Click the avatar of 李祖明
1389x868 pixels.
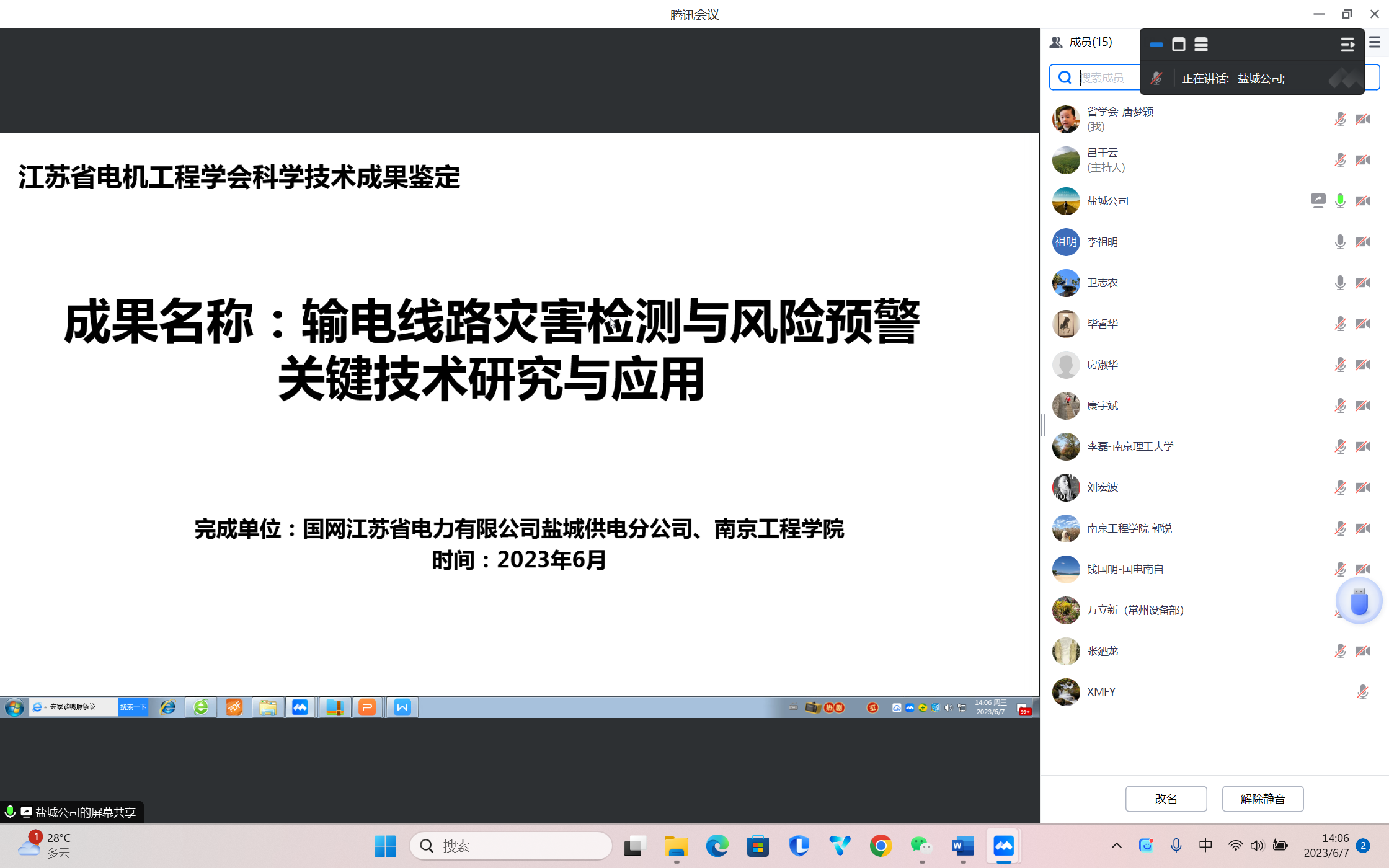pyautogui.click(x=1066, y=242)
